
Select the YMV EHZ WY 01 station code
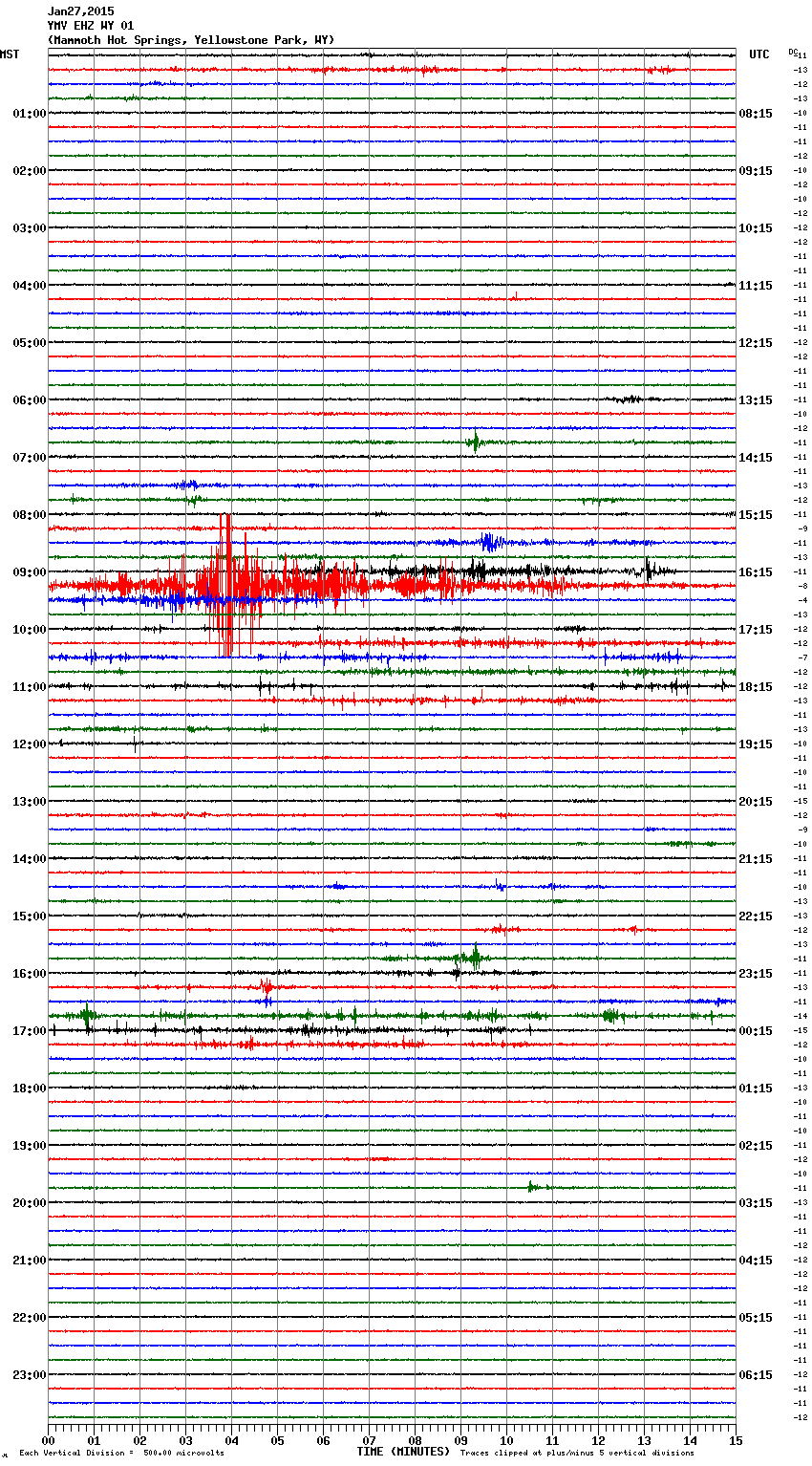91,26
